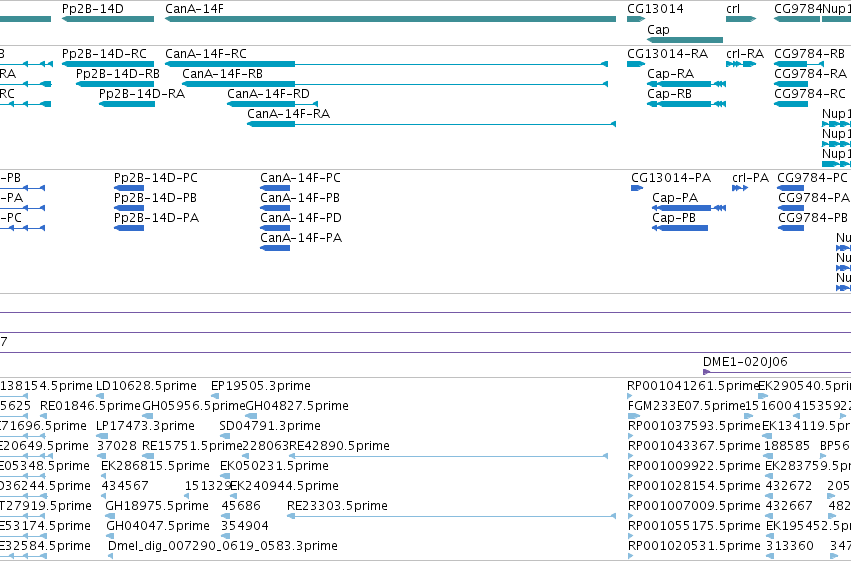Click EST GH04047.5prime

coord(157,526)
